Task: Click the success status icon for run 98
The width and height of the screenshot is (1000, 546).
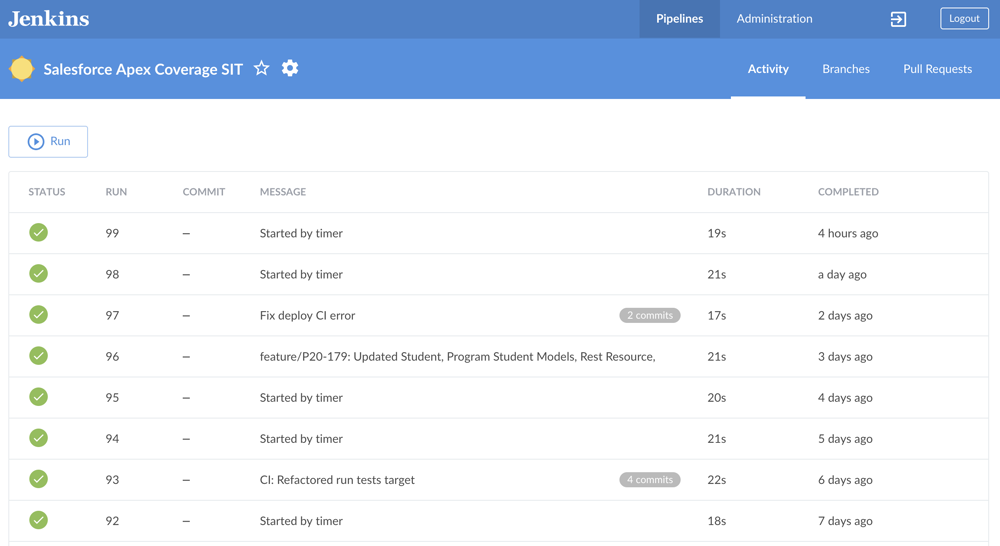Action: pyautogui.click(x=38, y=274)
